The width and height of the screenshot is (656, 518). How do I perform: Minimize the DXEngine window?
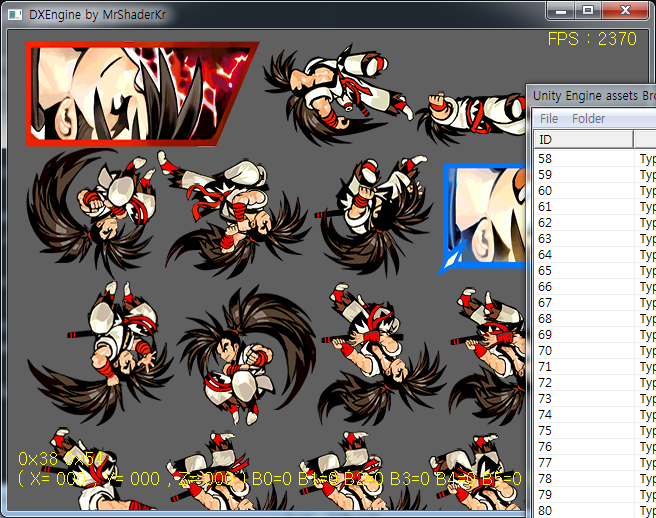[x=560, y=10]
